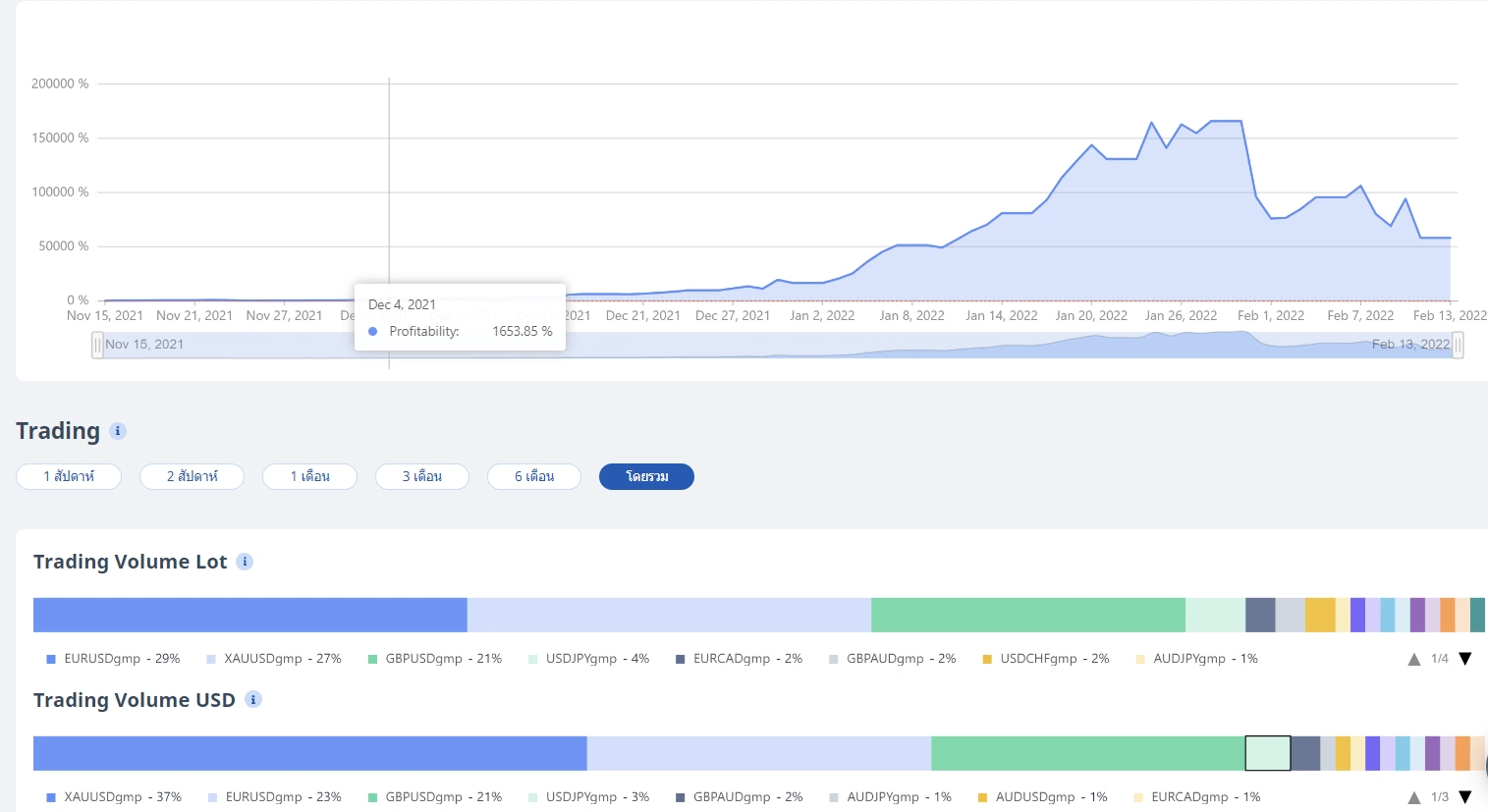
Task: Click the outlined USDJPY segment in USD bar
Action: (1268, 753)
